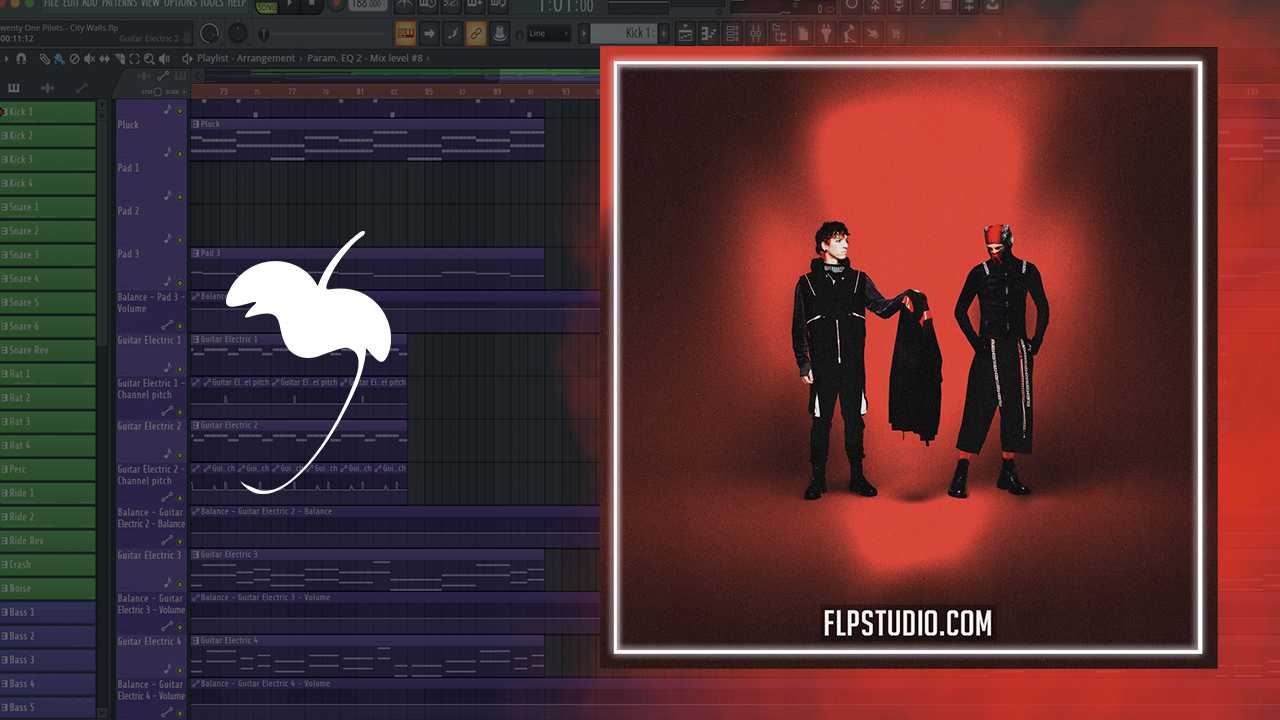Open the piano roll view icon
Viewport: 1280px width, 720px height.
click(x=709, y=33)
